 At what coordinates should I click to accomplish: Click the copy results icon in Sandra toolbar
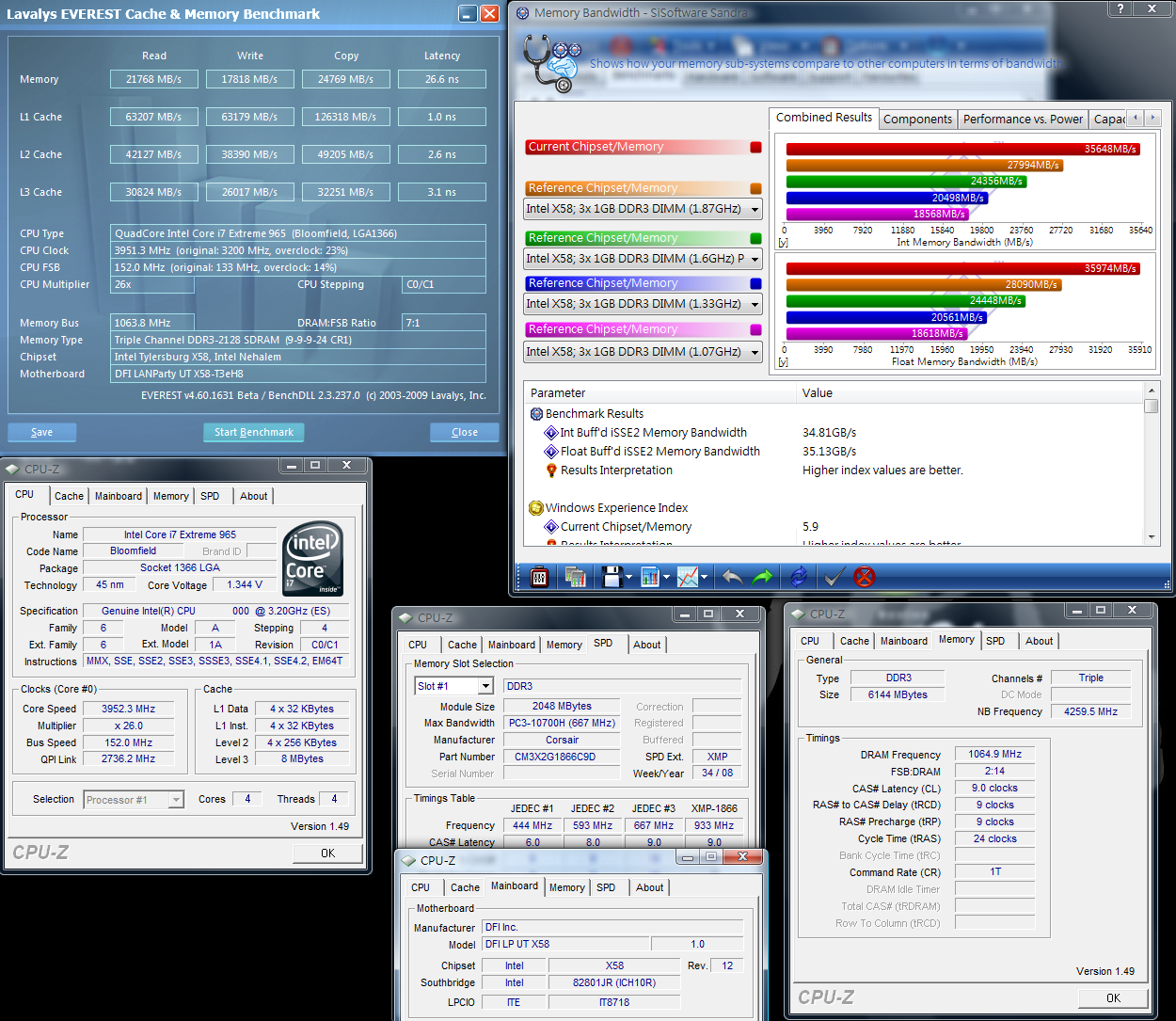pyautogui.click(x=576, y=577)
